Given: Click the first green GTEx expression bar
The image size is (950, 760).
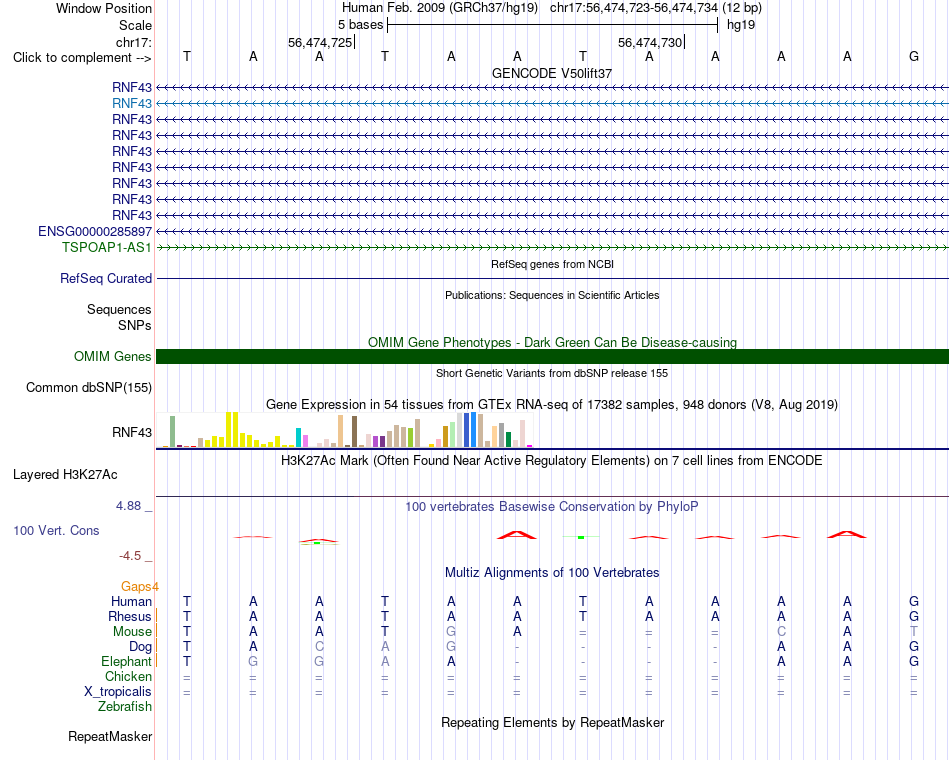Looking at the screenshot, I should coord(172,432).
